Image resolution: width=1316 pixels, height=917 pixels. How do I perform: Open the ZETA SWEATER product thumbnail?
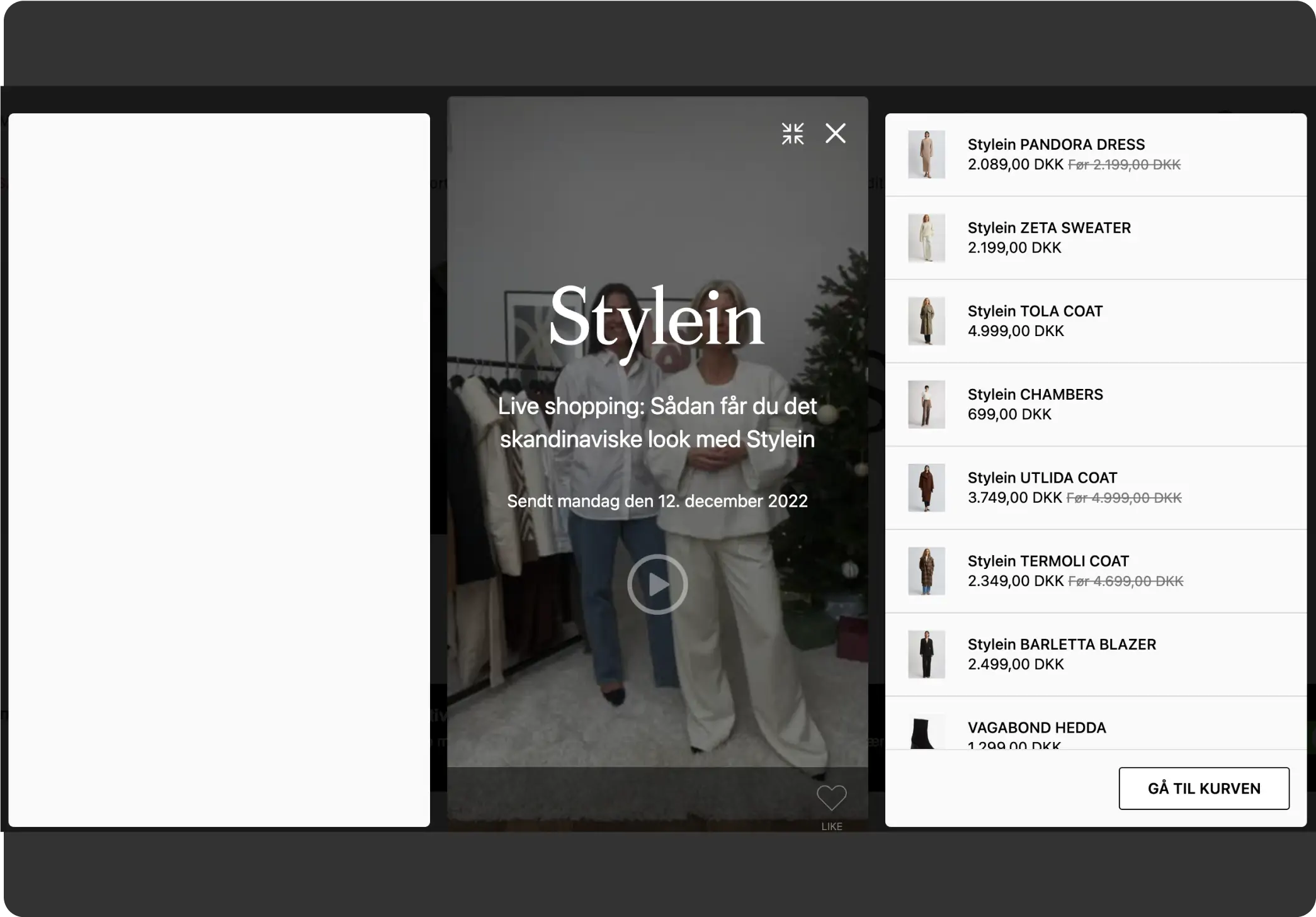pos(926,238)
